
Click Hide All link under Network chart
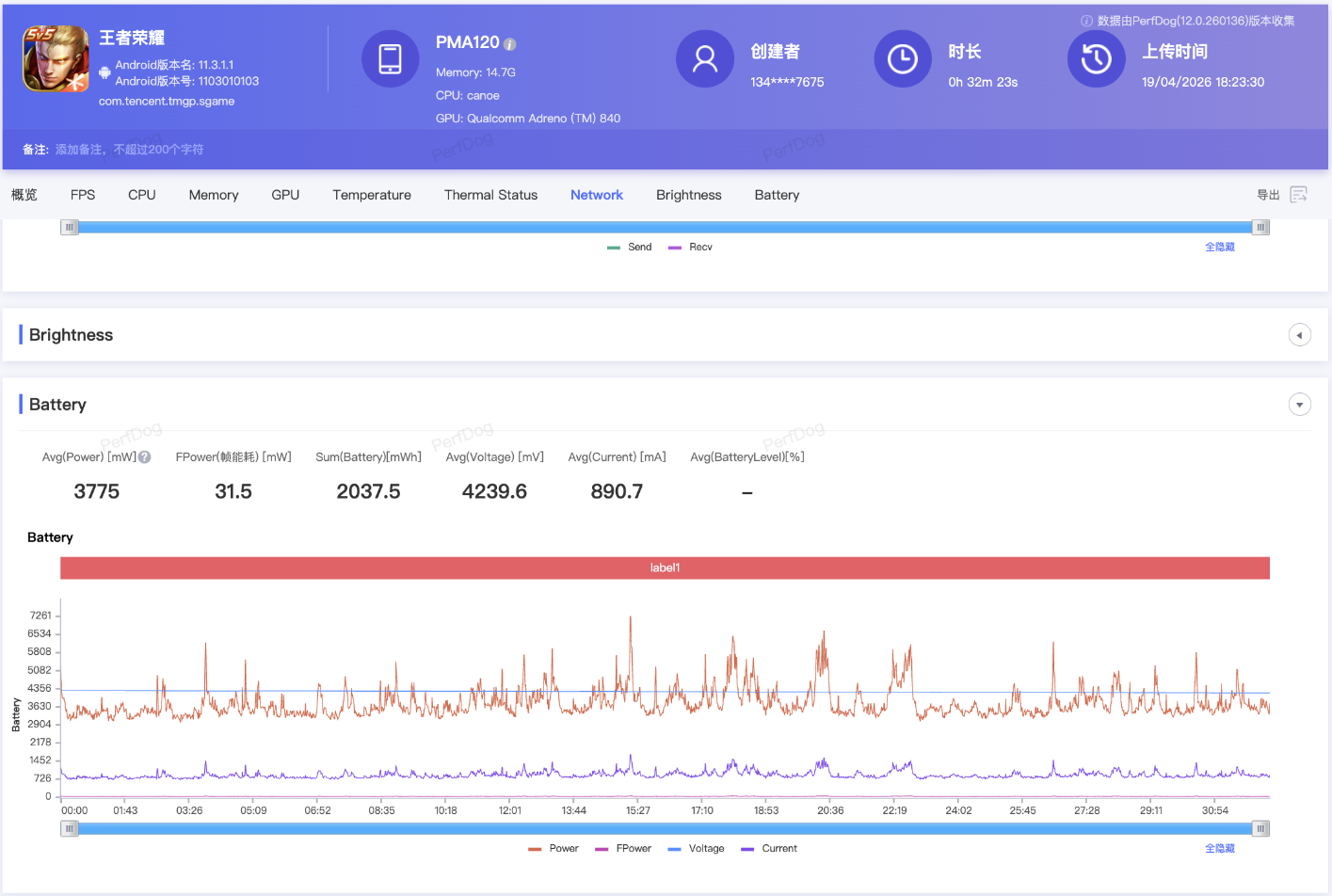(1219, 248)
